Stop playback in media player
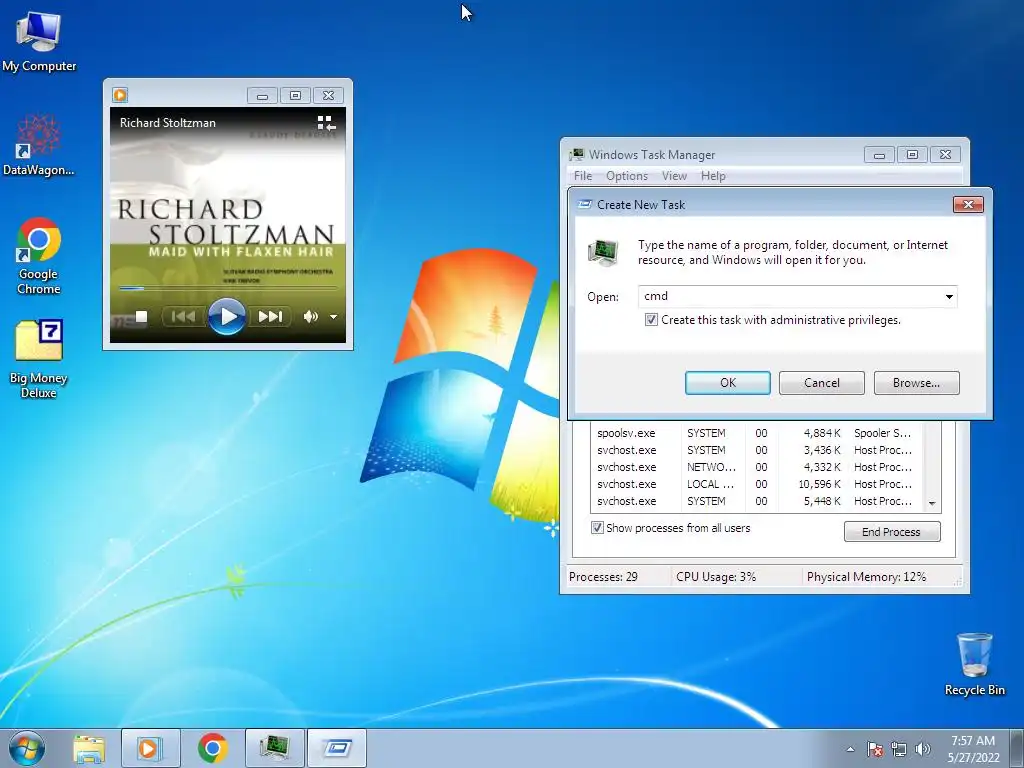This screenshot has width=1024, height=768. [141, 317]
